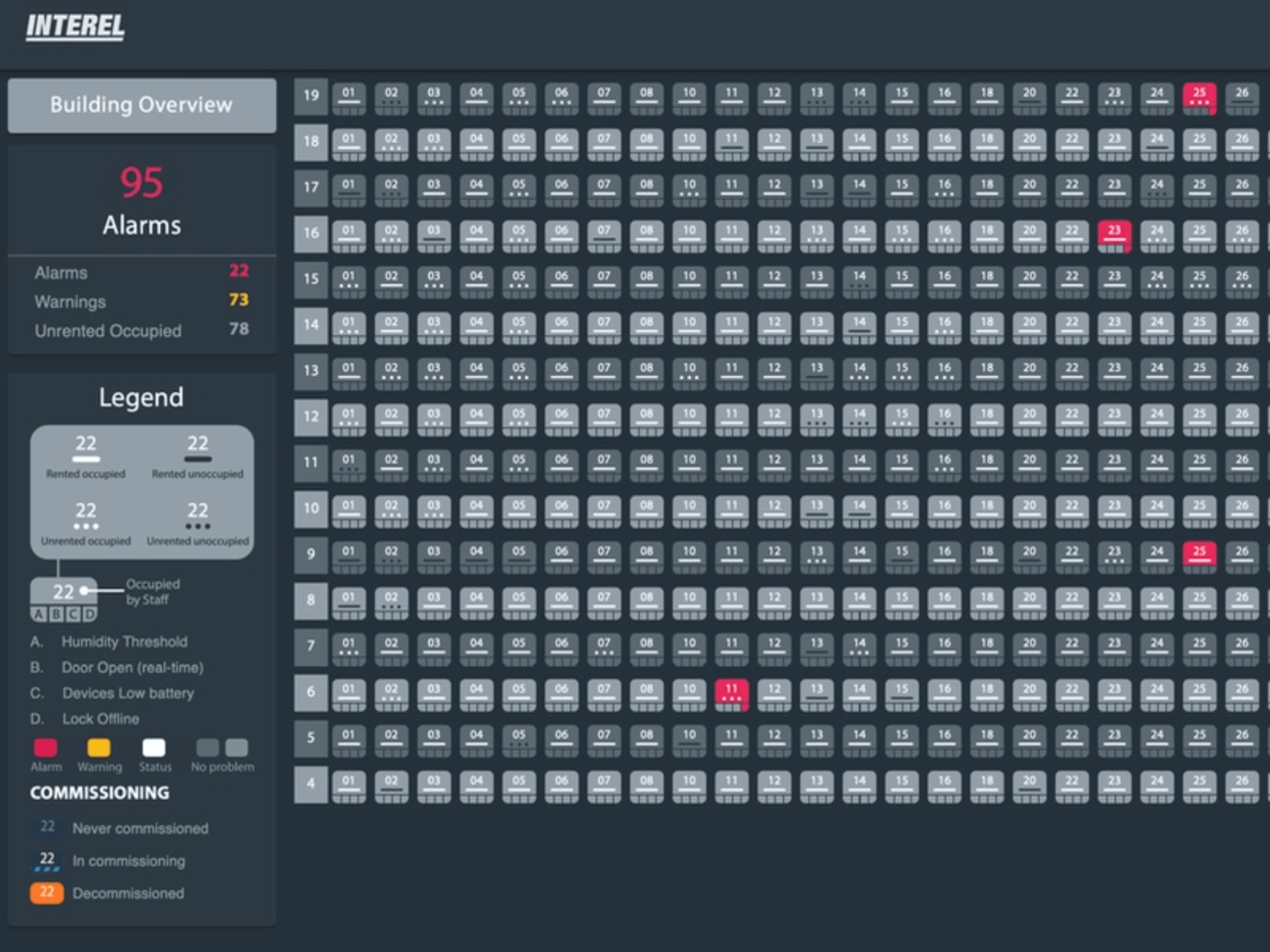The image size is (1270, 952).
Task: Click the yellow Warning legend swatch
Action: point(99,748)
